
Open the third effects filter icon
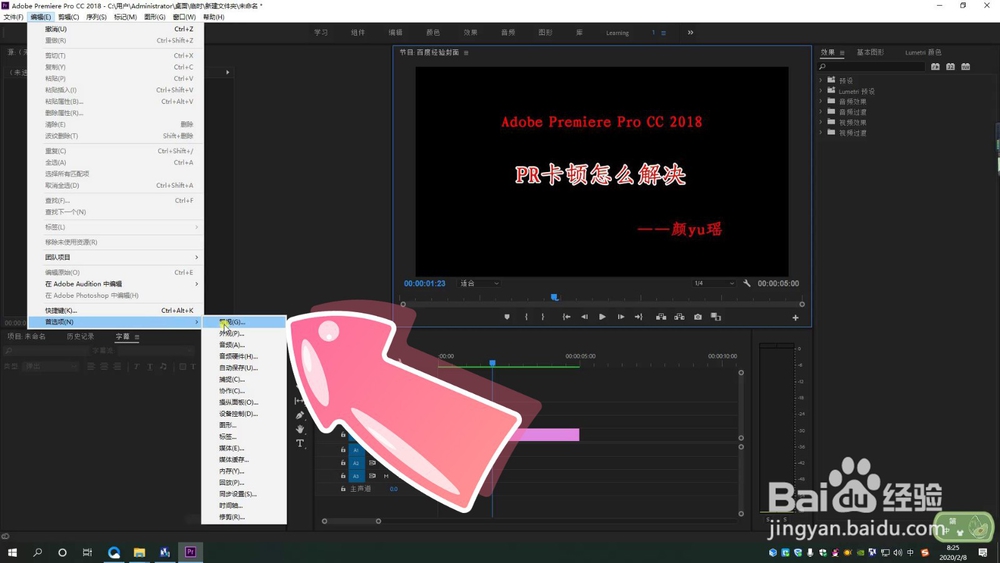tap(966, 66)
